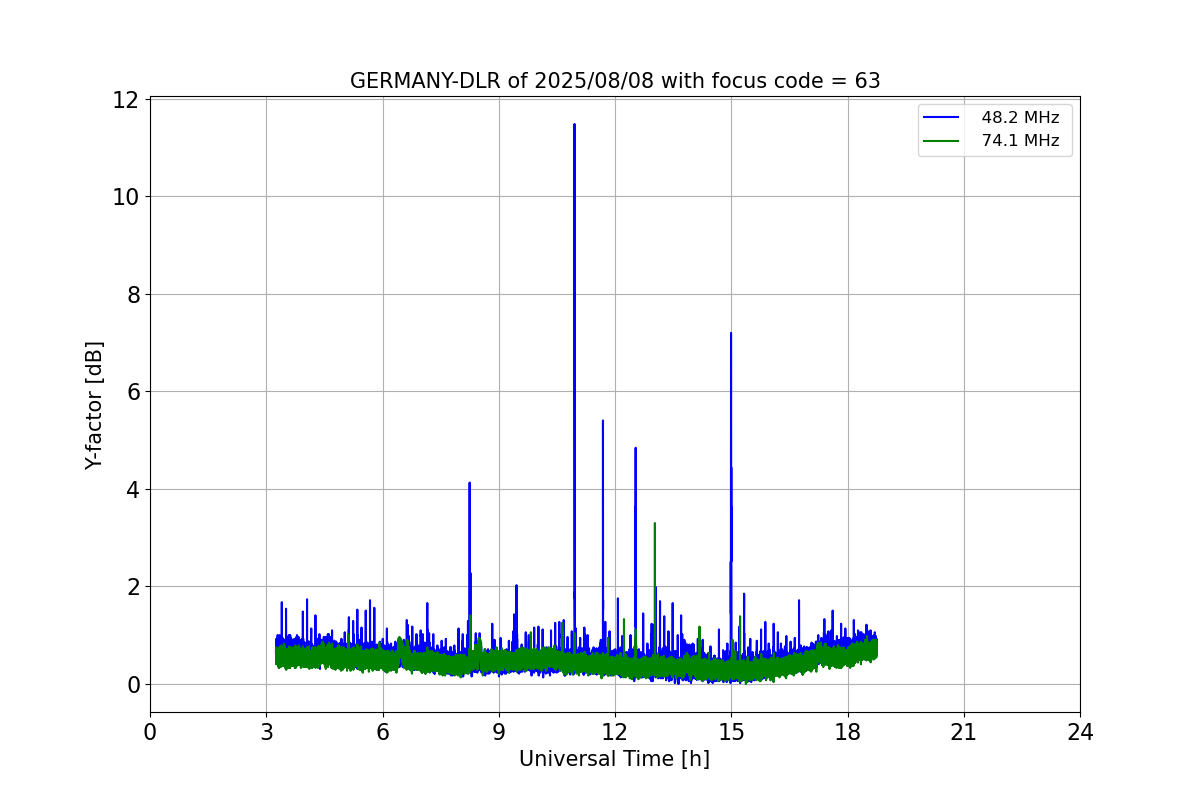Click the x-axis tick label 12
Viewport: 1200px width, 800px height.
tap(615, 733)
